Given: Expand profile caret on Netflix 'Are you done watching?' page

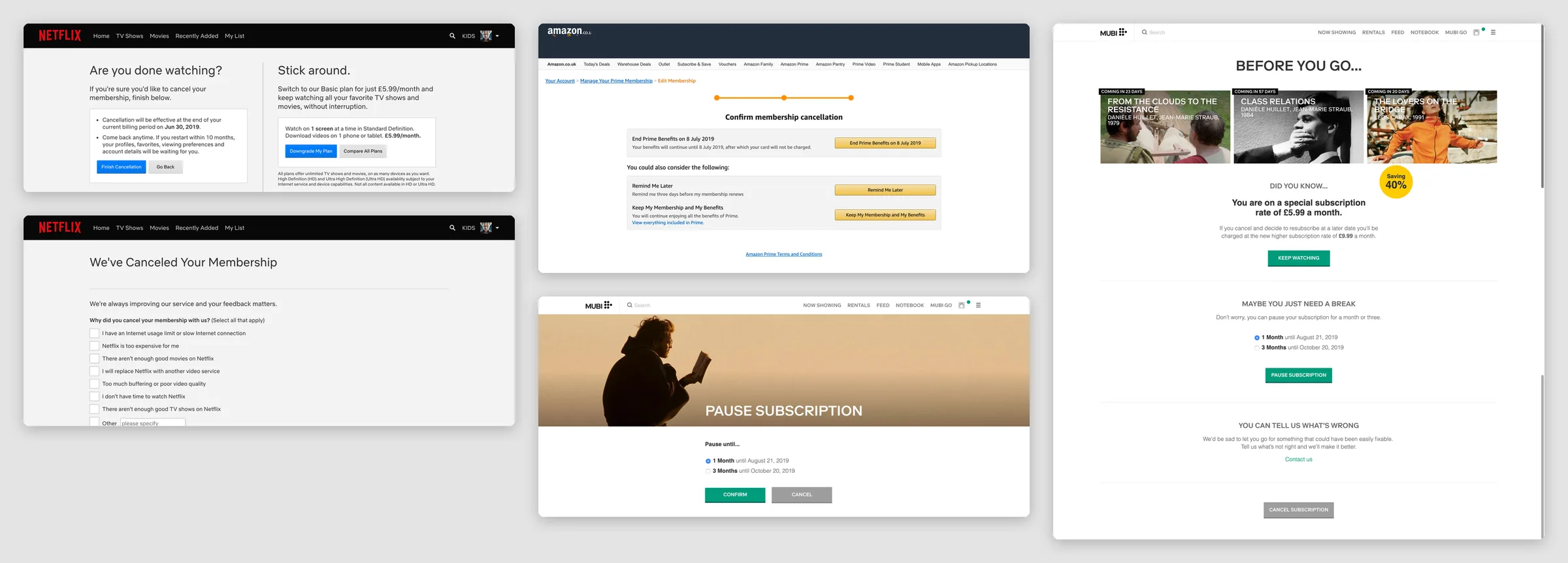Looking at the screenshot, I should (x=497, y=36).
